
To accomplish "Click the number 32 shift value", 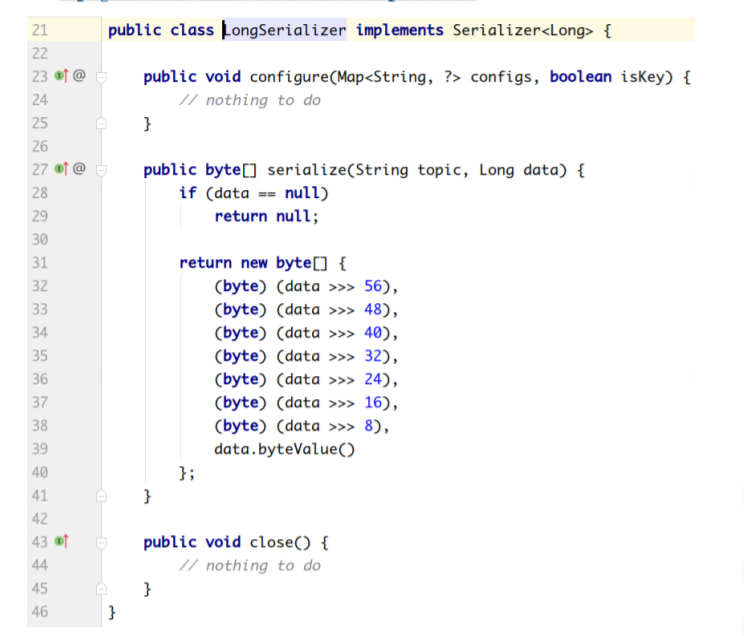I will [373, 356].
